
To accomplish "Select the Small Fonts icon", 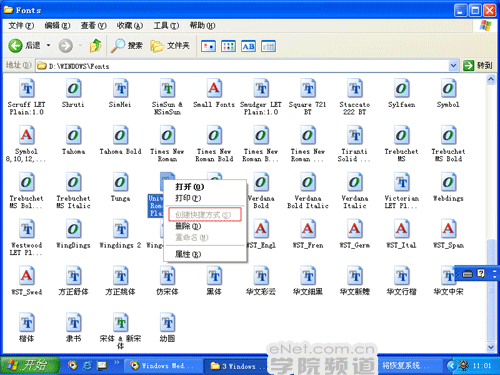I will tap(214, 89).
